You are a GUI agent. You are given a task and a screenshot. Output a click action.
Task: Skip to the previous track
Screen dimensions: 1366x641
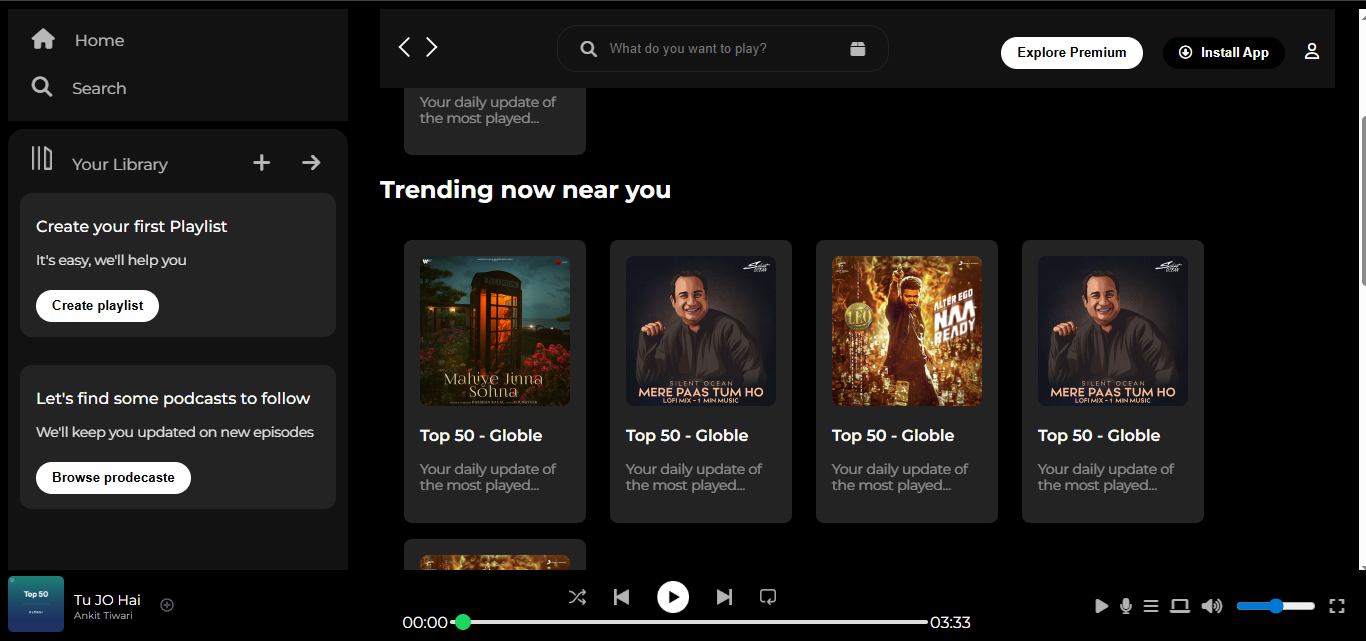click(621, 597)
